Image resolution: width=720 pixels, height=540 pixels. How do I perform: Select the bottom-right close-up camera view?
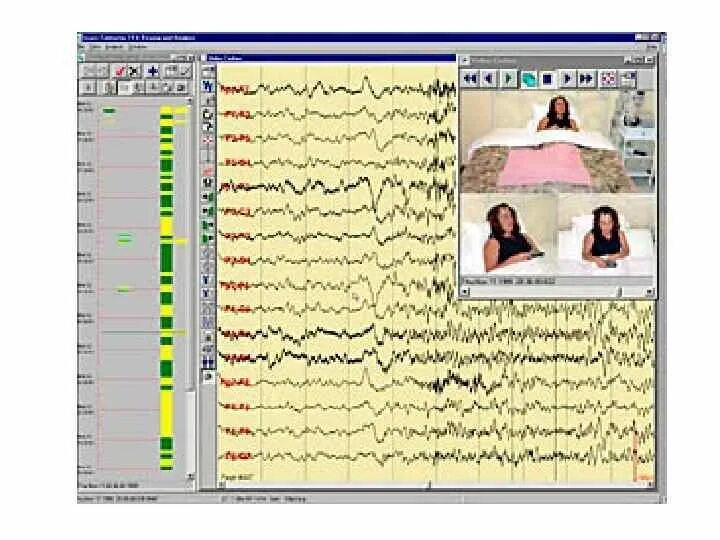606,235
